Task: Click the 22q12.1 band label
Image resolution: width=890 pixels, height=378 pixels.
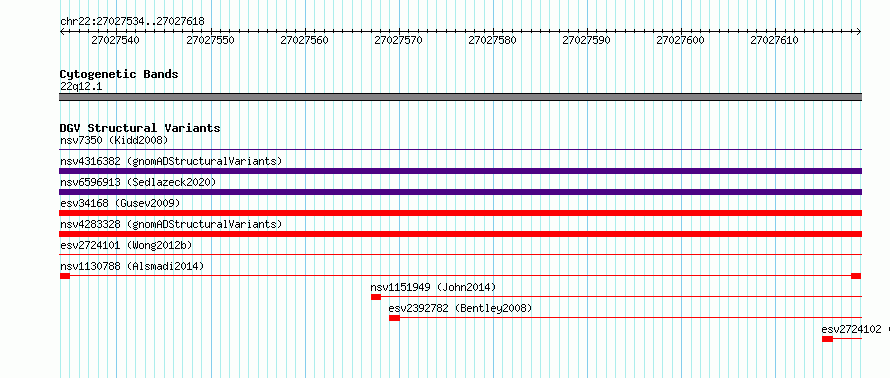Action: tap(81, 87)
